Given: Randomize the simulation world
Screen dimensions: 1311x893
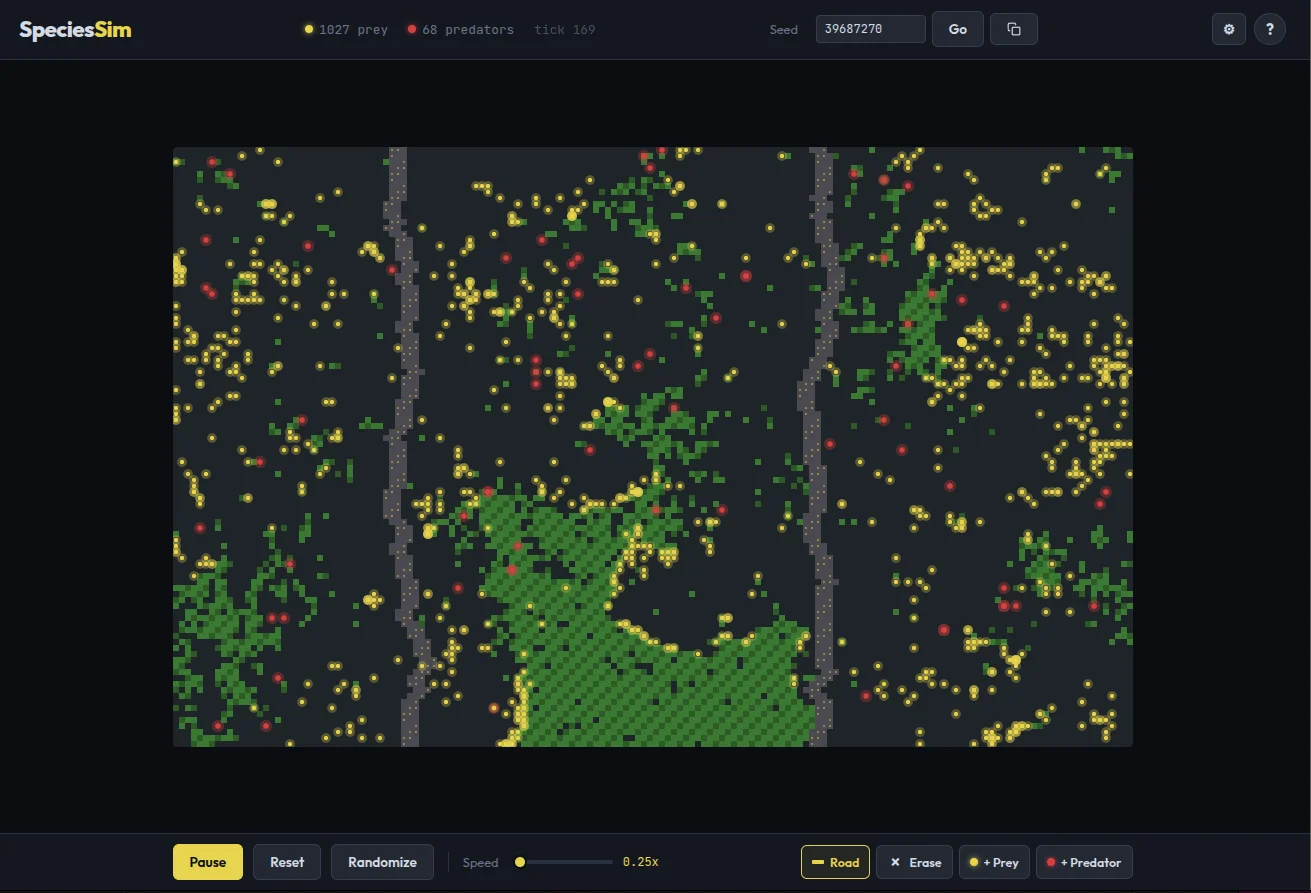Looking at the screenshot, I should coord(382,861).
